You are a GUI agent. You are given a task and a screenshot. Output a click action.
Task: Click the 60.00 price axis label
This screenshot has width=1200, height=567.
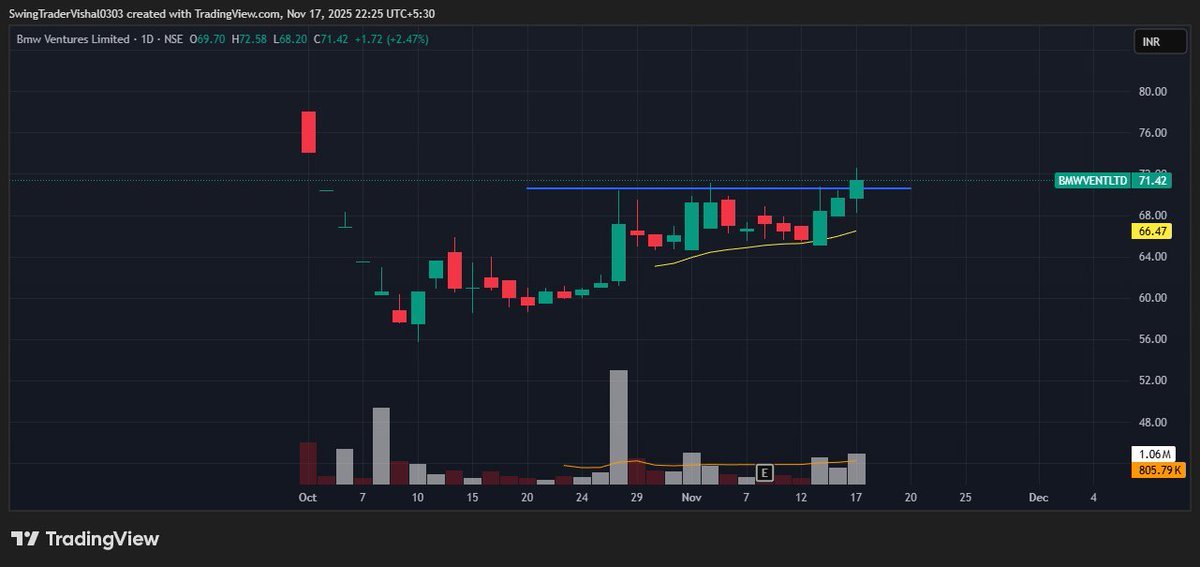tap(1153, 298)
